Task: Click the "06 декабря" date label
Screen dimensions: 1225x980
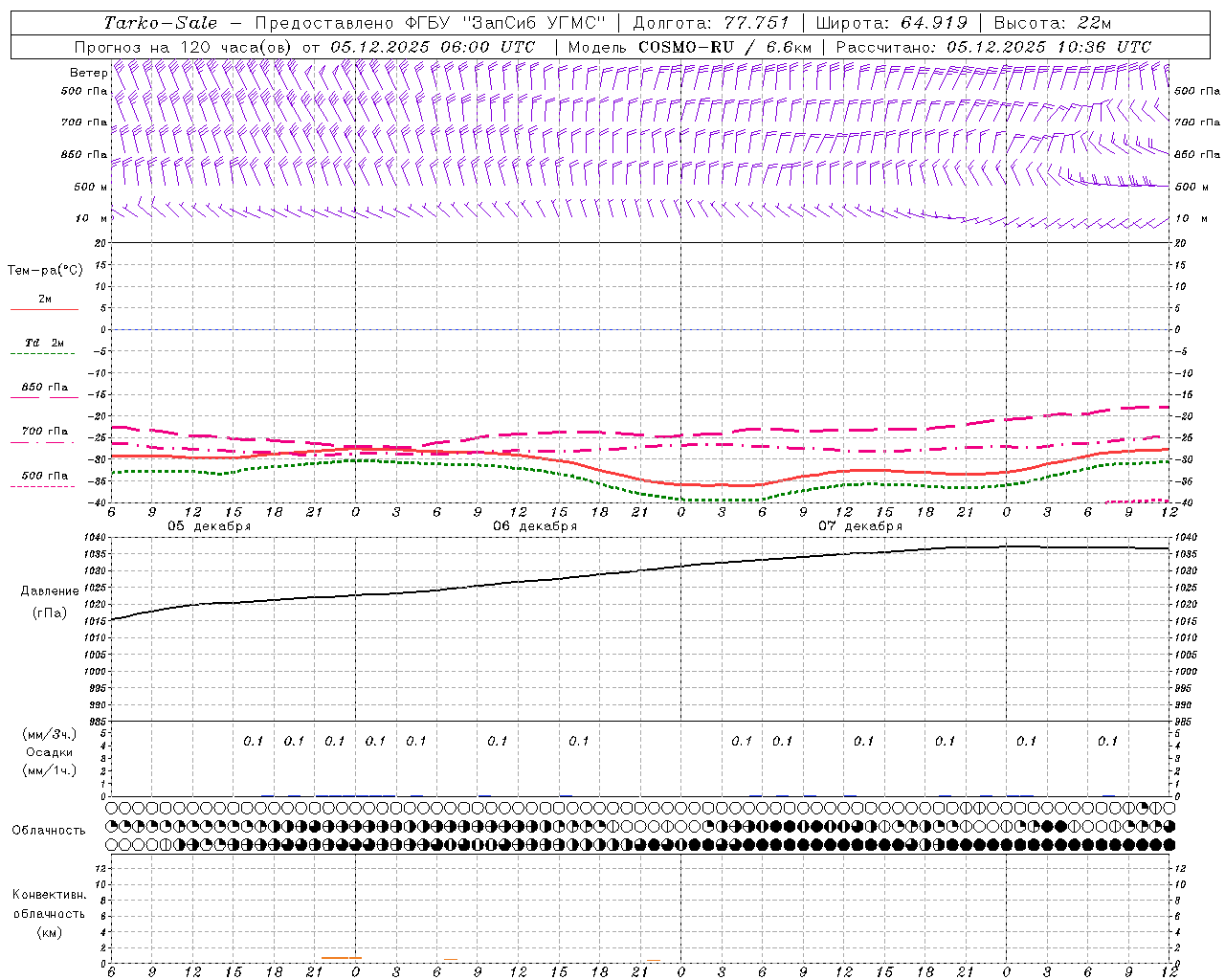Action: point(535,526)
